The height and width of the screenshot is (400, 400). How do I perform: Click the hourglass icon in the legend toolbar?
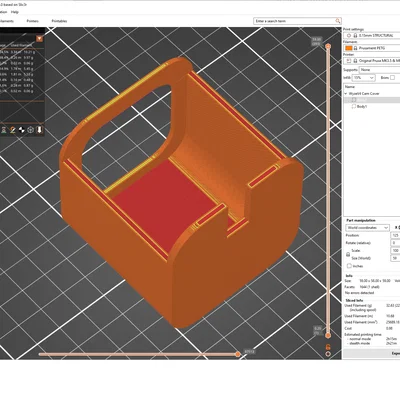4,130
